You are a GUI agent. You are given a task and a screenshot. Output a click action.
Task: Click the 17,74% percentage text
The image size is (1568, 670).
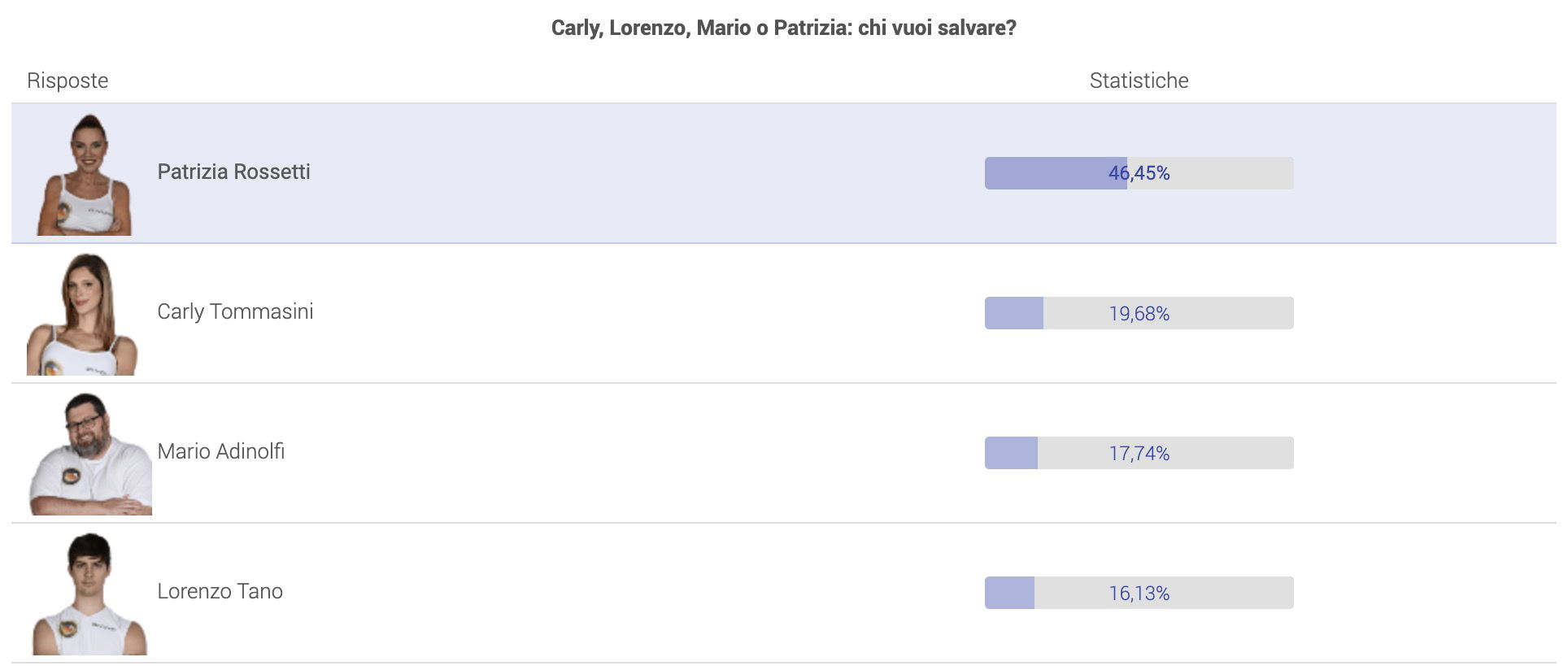point(1139,453)
